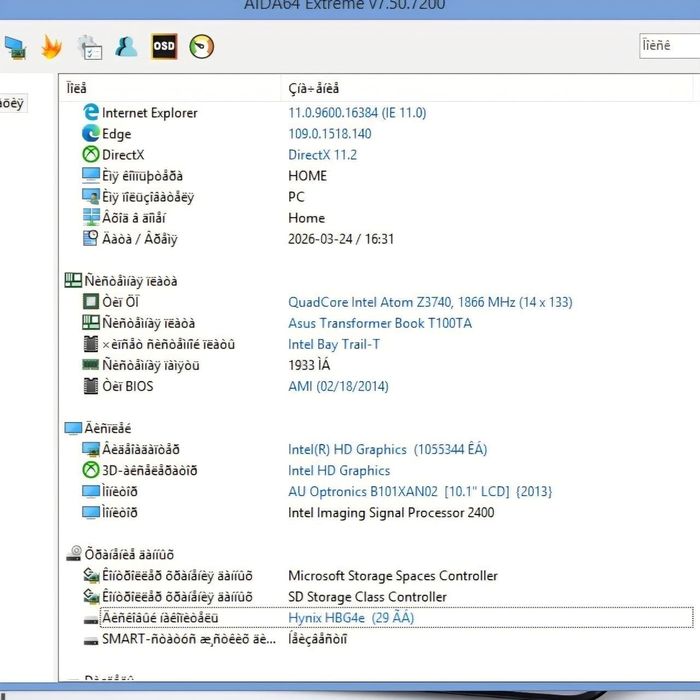Open the network audit toolbar icon
The width and height of the screenshot is (700, 700).
pyautogui.click(x=15, y=47)
